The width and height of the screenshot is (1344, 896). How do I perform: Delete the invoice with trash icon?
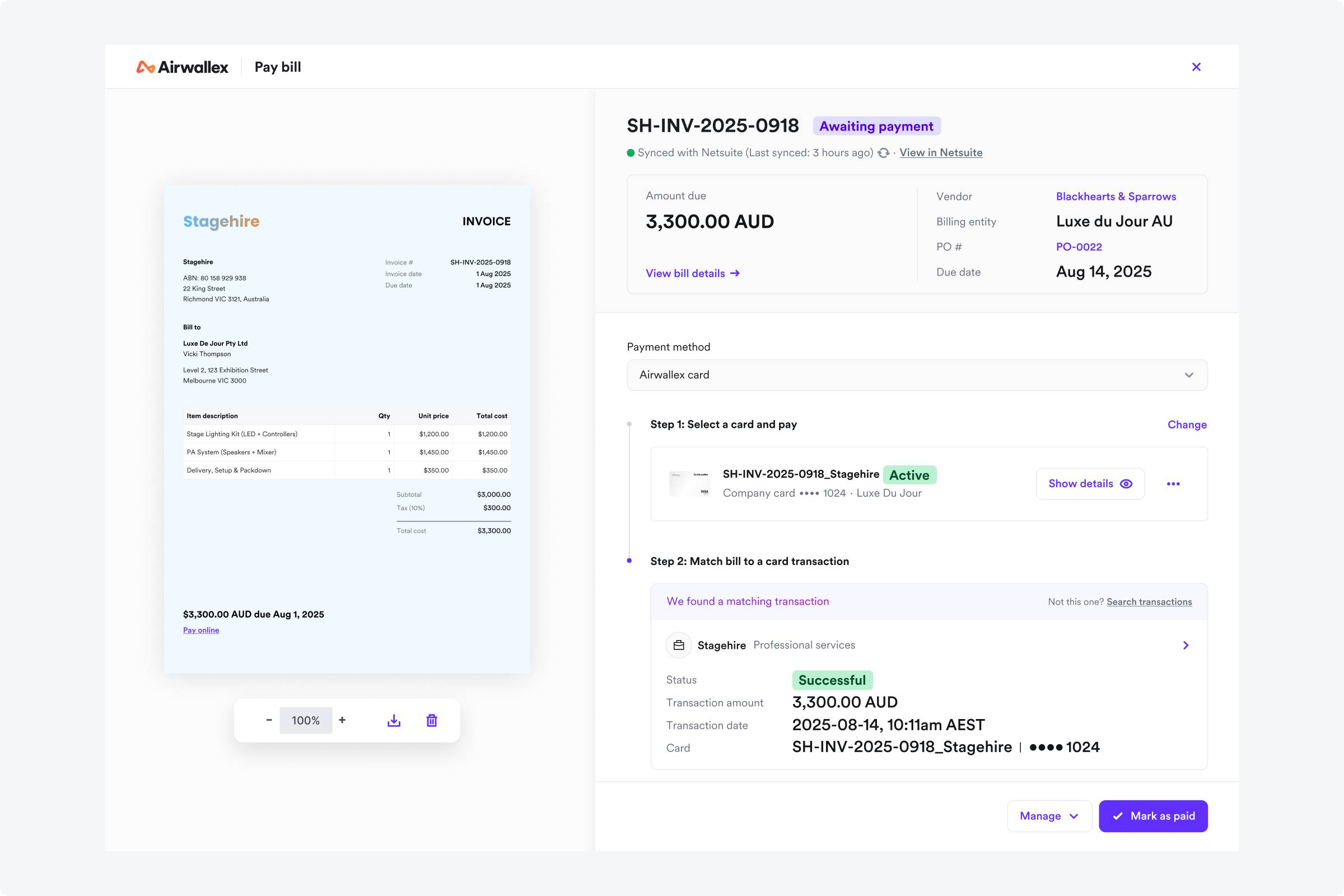coord(432,721)
